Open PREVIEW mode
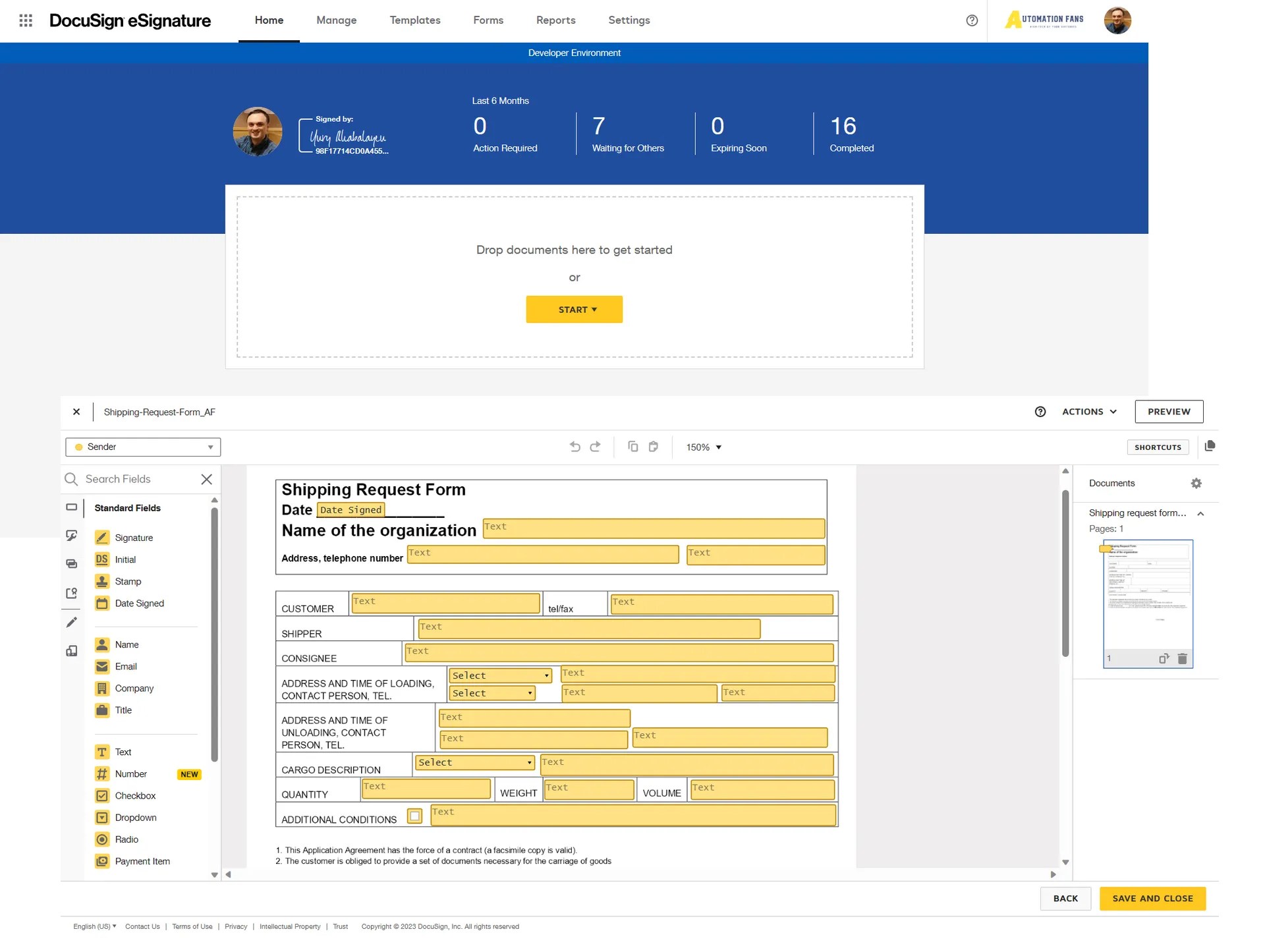The height and width of the screenshot is (952, 1265). click(1169, 411)
